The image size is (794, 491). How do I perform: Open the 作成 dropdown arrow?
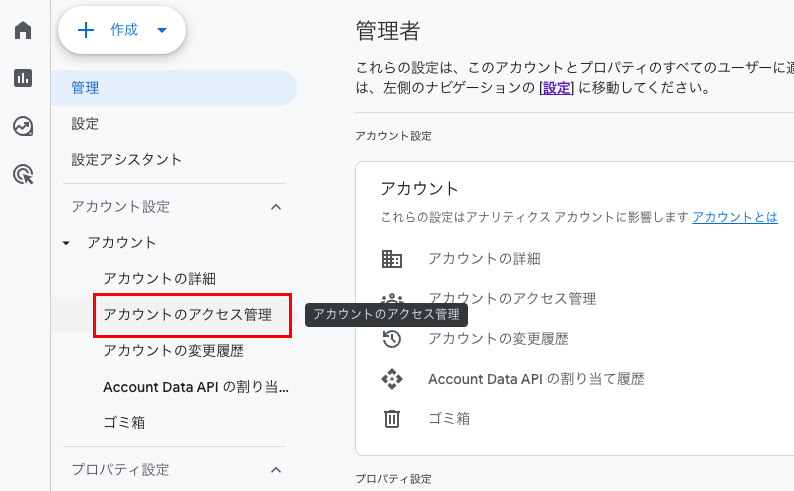click(162, 30)
